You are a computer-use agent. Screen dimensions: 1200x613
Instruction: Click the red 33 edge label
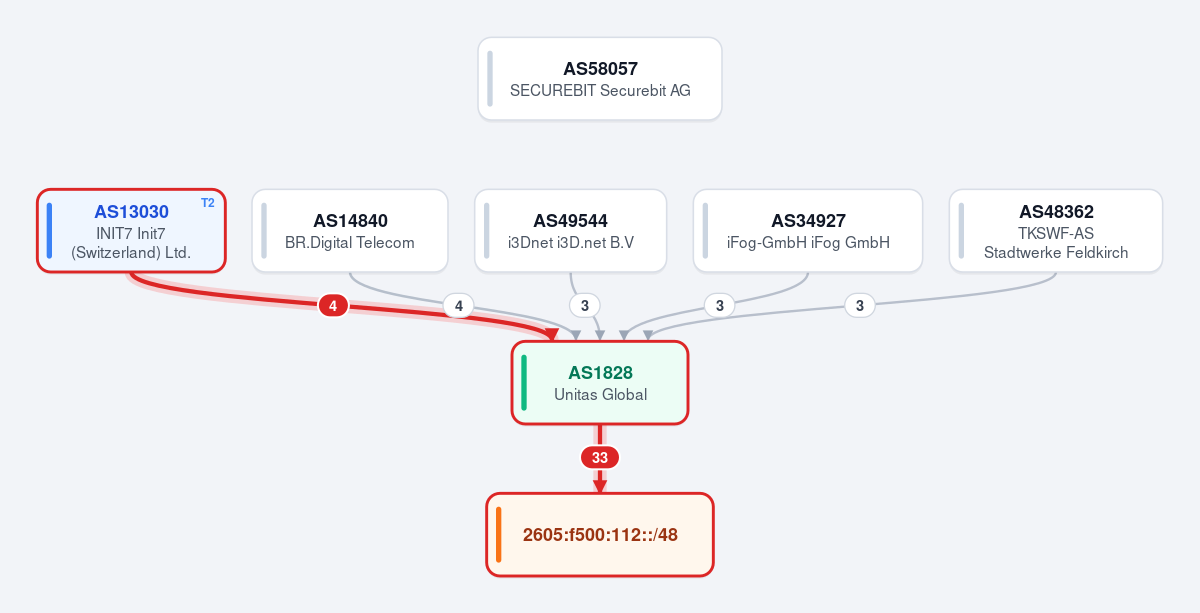(600, 457)
